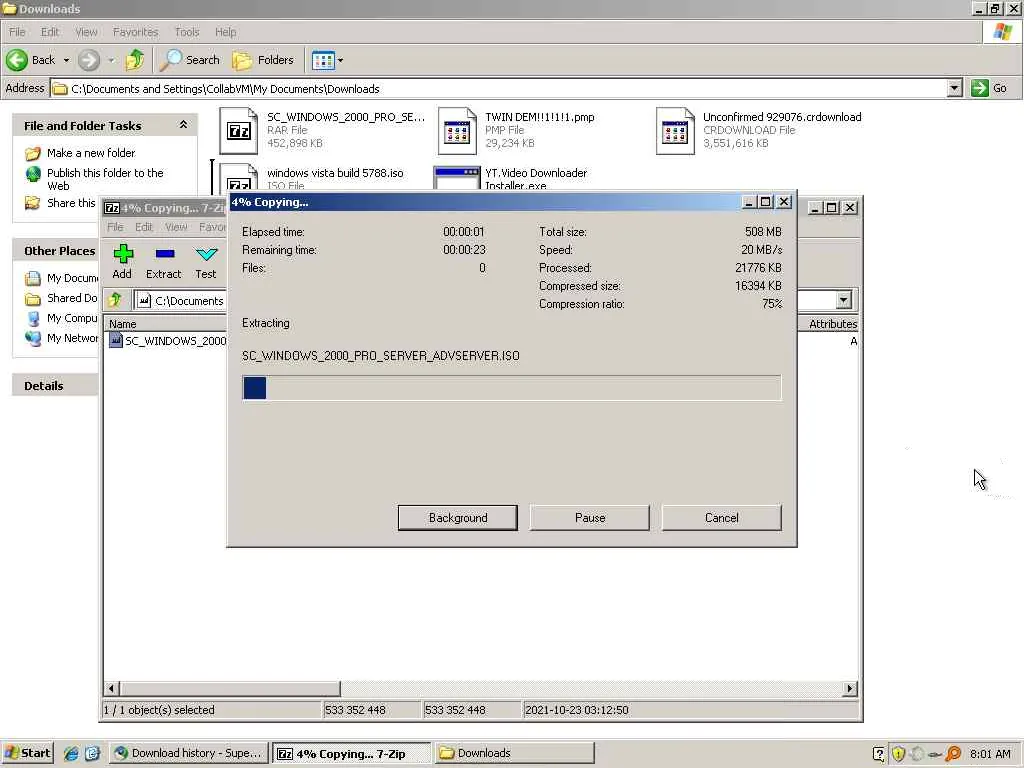Open the Edit menu in 7-Zip window
1024x768 pixels.
tap(144, 227)
